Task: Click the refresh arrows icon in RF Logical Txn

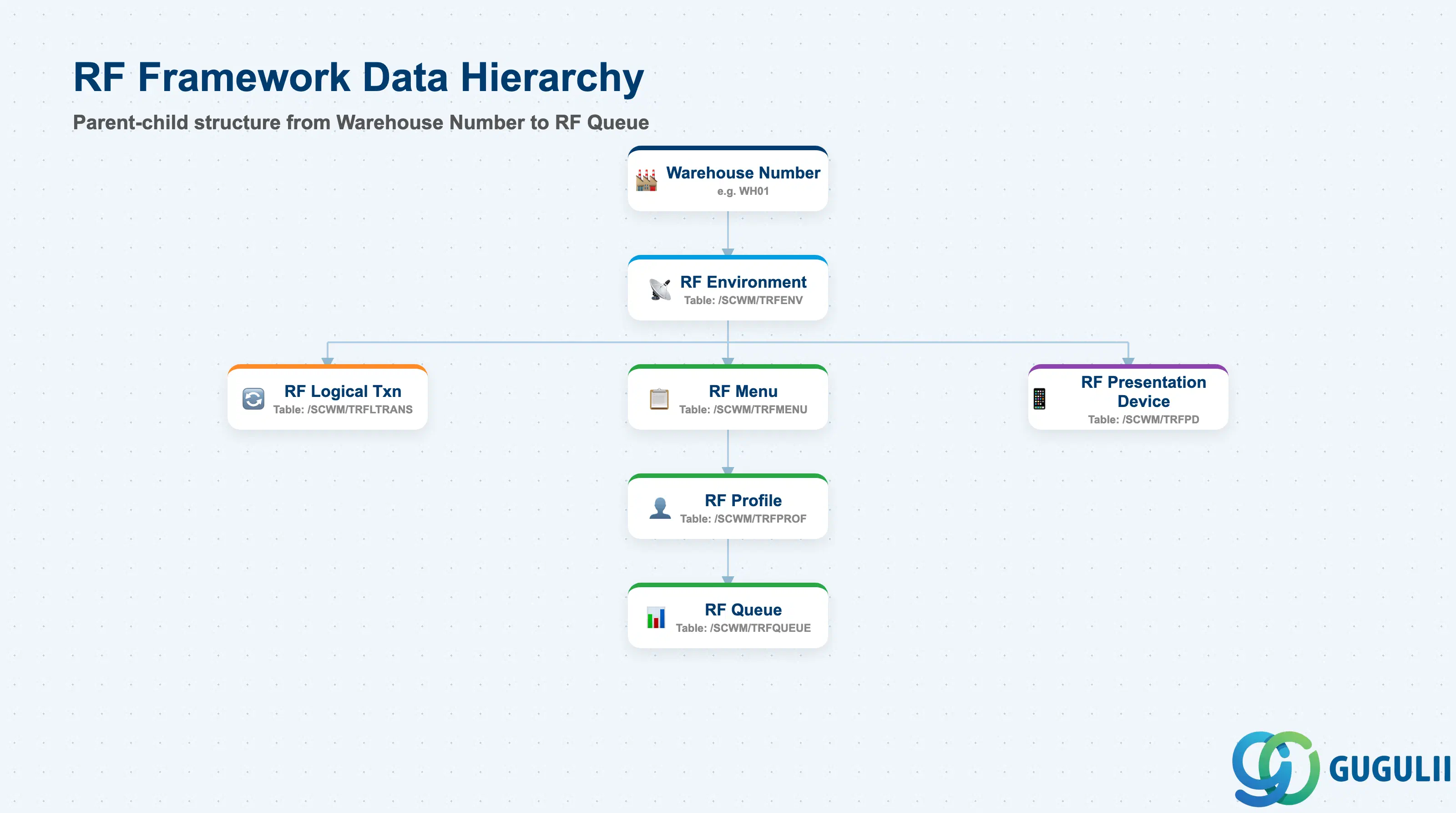Action: (x=253, y=399)
